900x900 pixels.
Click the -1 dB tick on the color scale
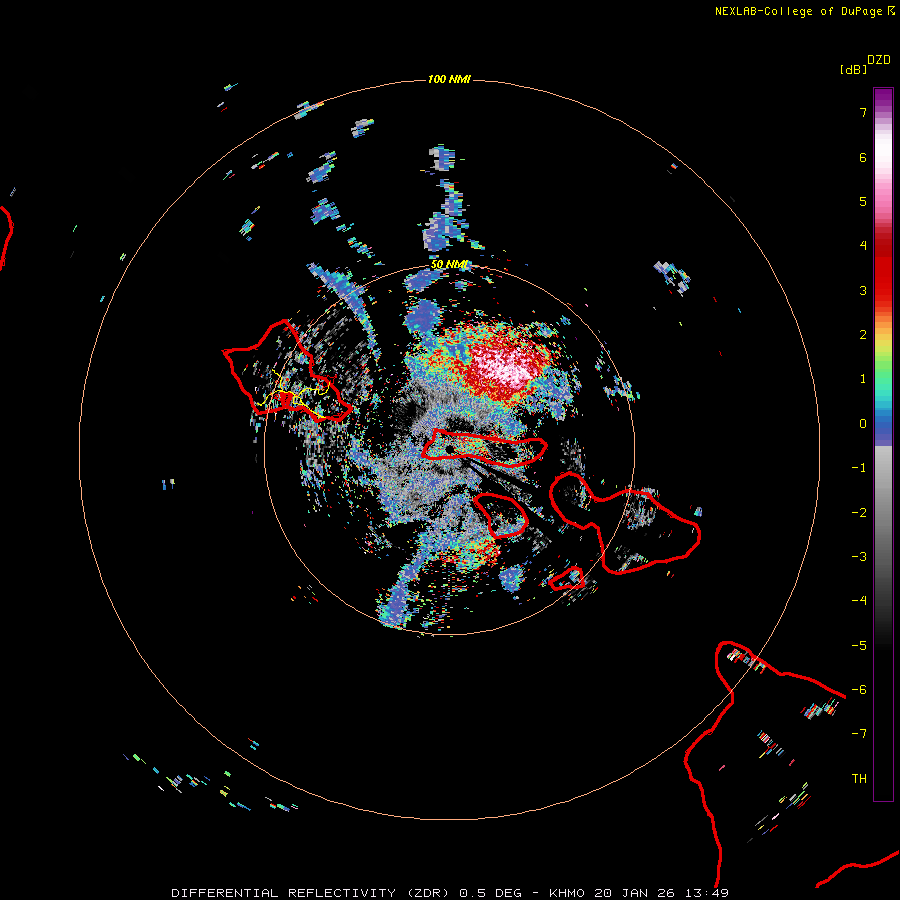(x=859, y=468)
